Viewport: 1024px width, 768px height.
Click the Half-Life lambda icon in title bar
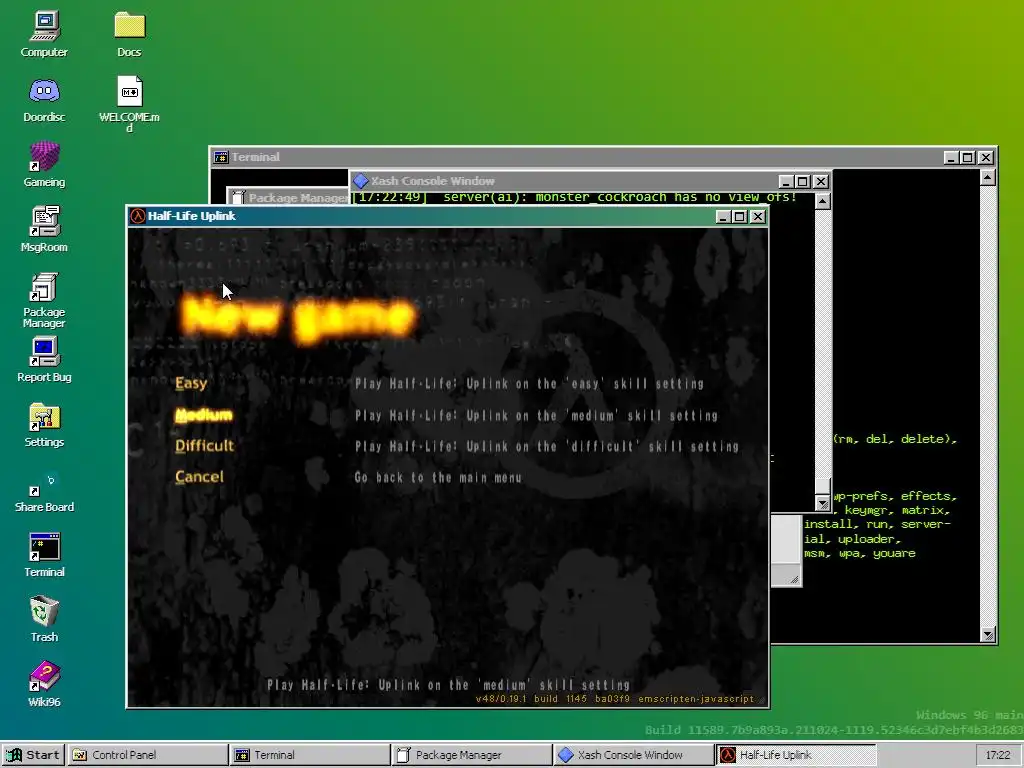(x=137, y=216)
